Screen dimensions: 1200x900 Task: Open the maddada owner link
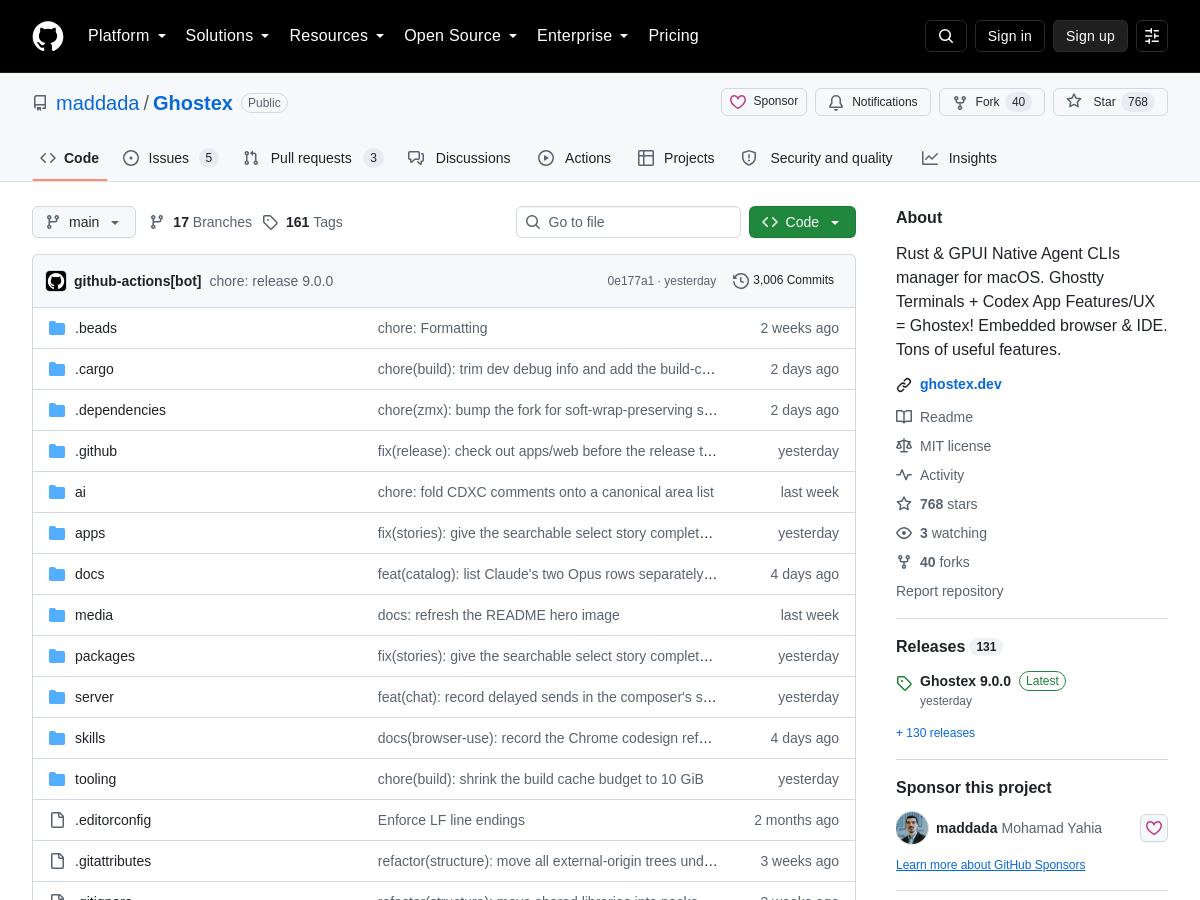pos(98,103)
